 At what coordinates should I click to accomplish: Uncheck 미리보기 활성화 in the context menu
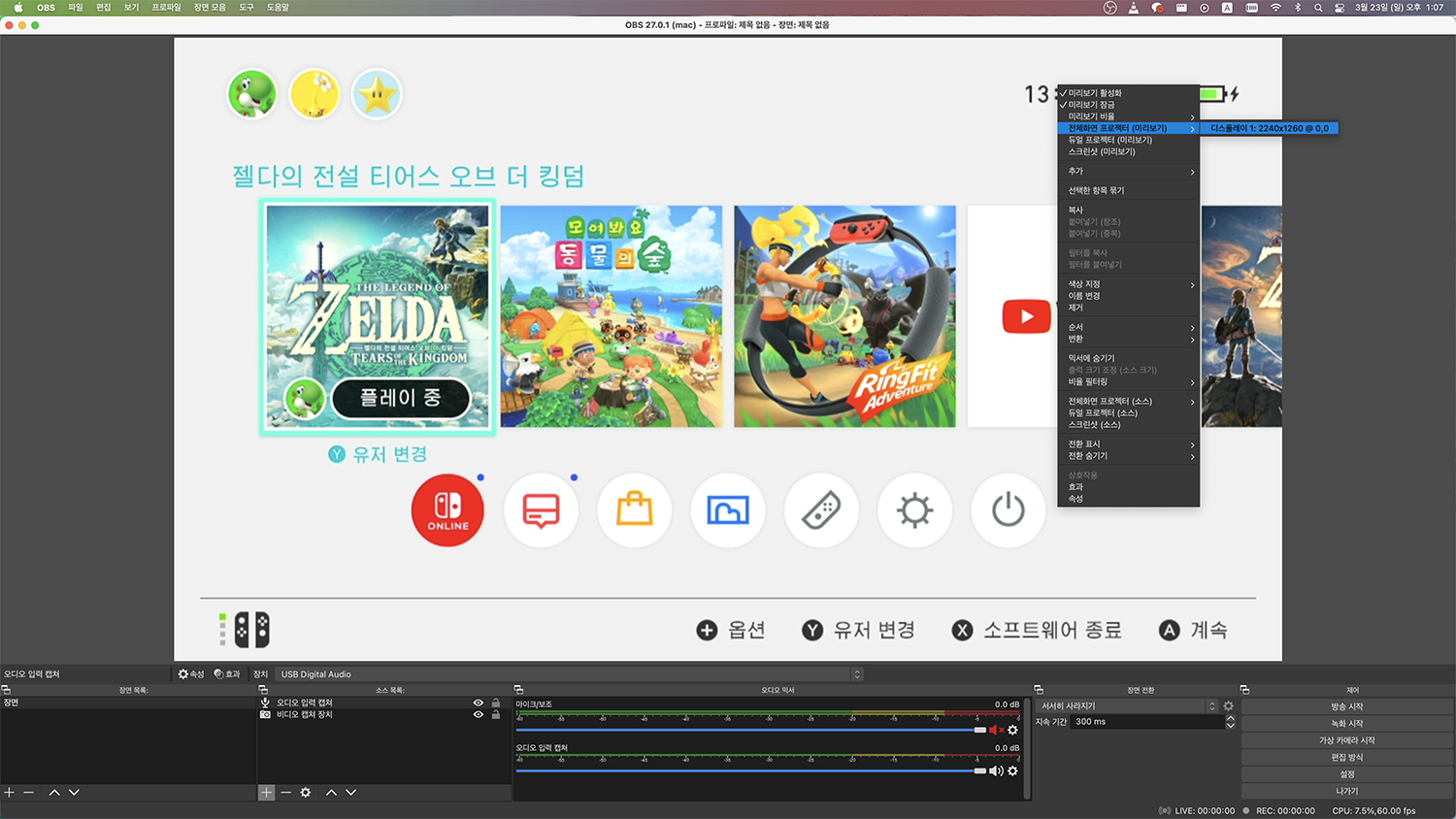click(1128, 93)
